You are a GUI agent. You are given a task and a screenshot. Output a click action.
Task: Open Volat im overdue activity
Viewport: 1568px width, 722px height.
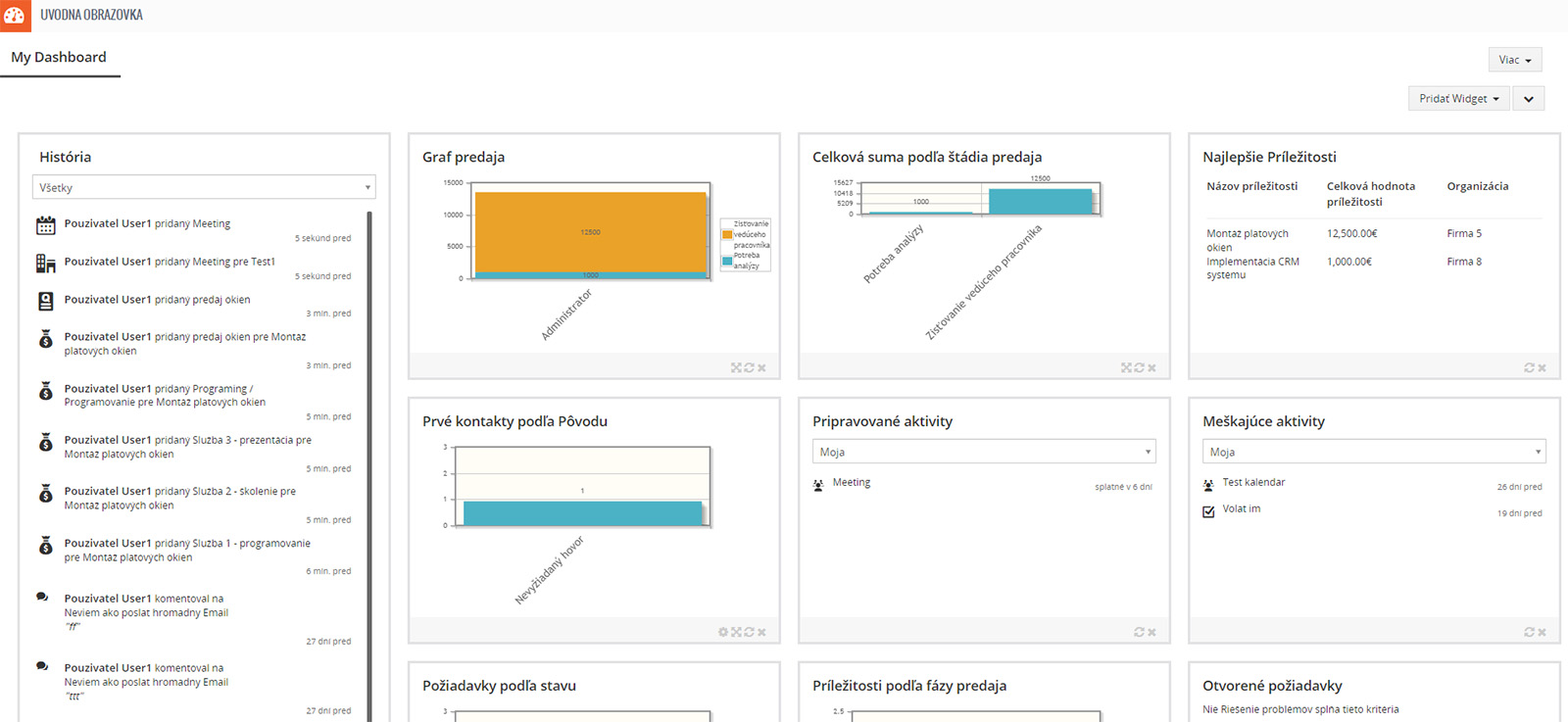point(1242,509)
